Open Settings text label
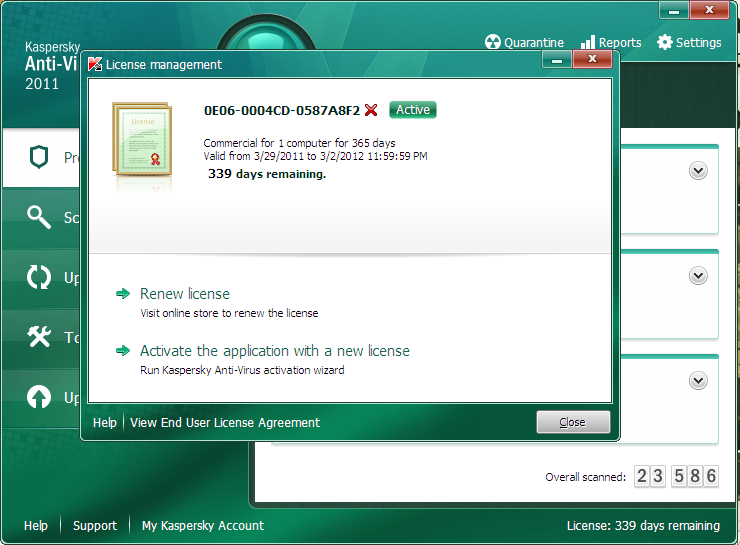 (x=698, y=42)
